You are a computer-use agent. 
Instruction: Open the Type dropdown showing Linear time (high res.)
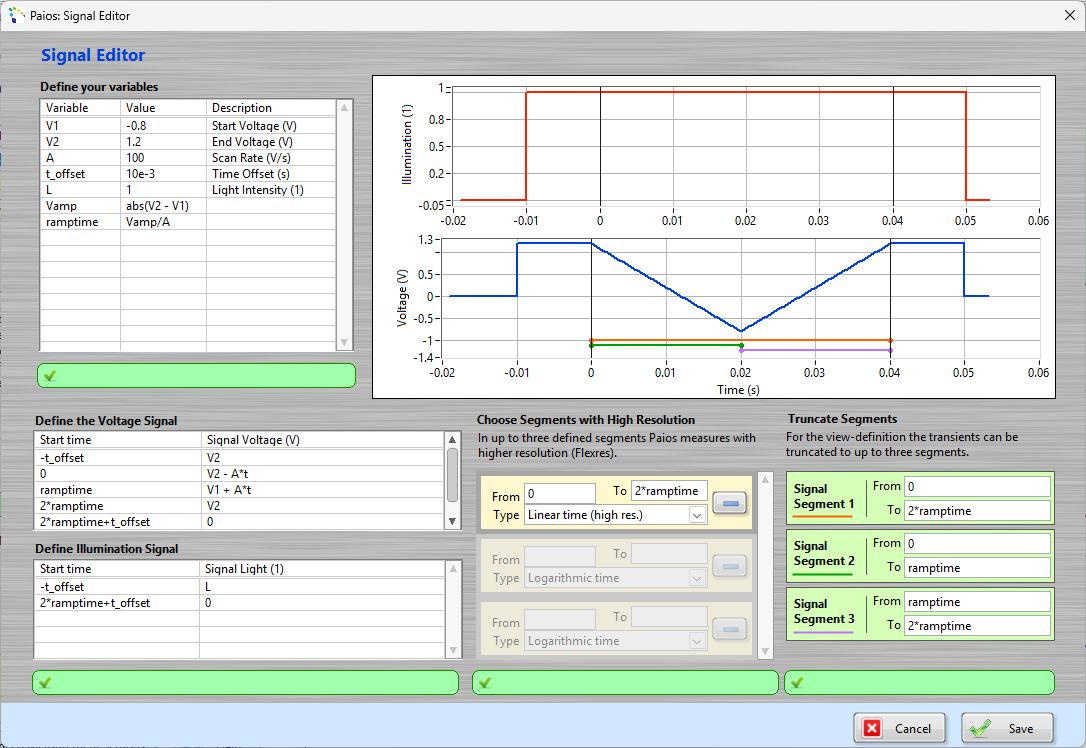point(615,515)
